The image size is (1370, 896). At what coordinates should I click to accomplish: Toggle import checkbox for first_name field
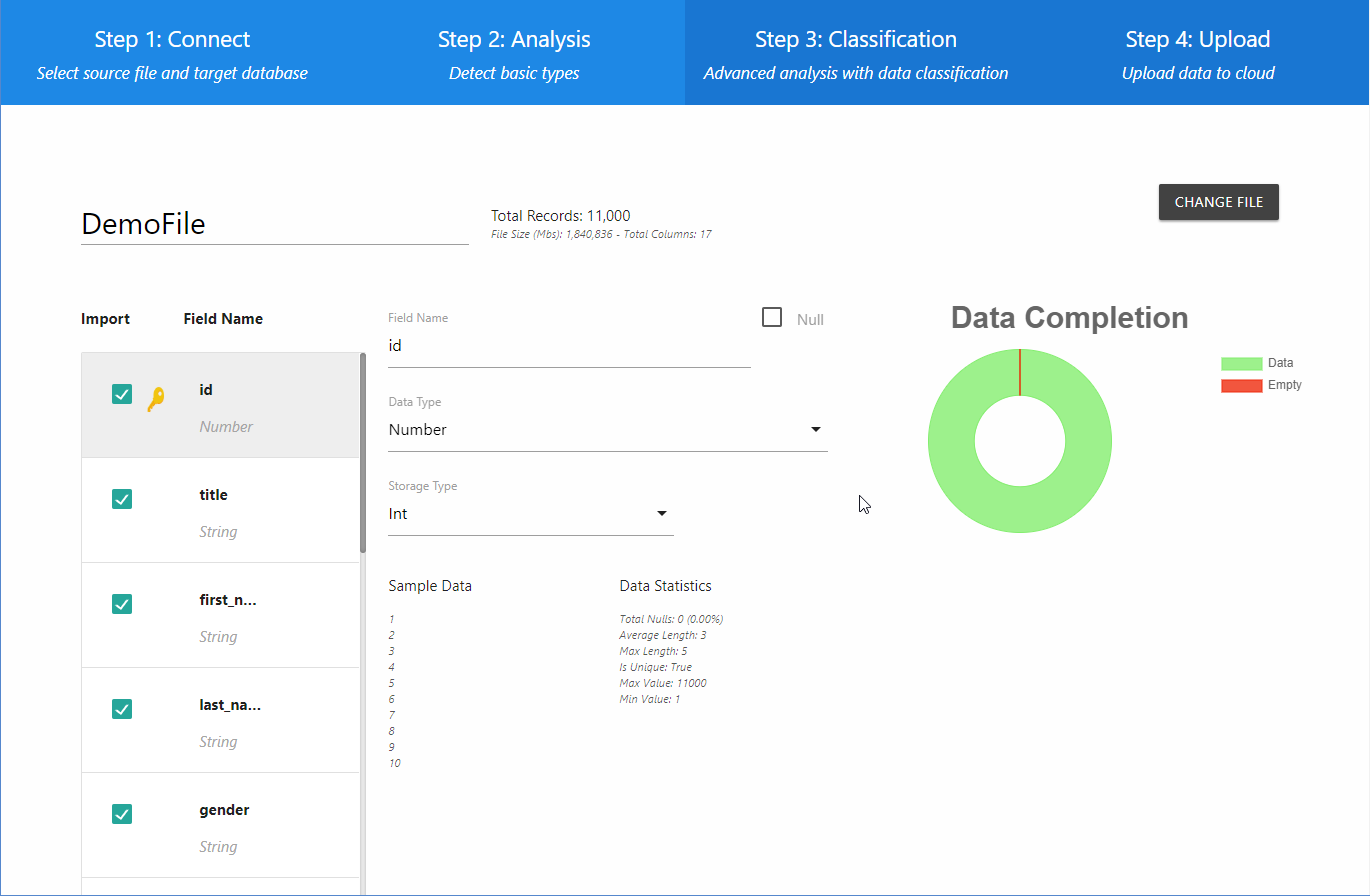pos(122,604)
